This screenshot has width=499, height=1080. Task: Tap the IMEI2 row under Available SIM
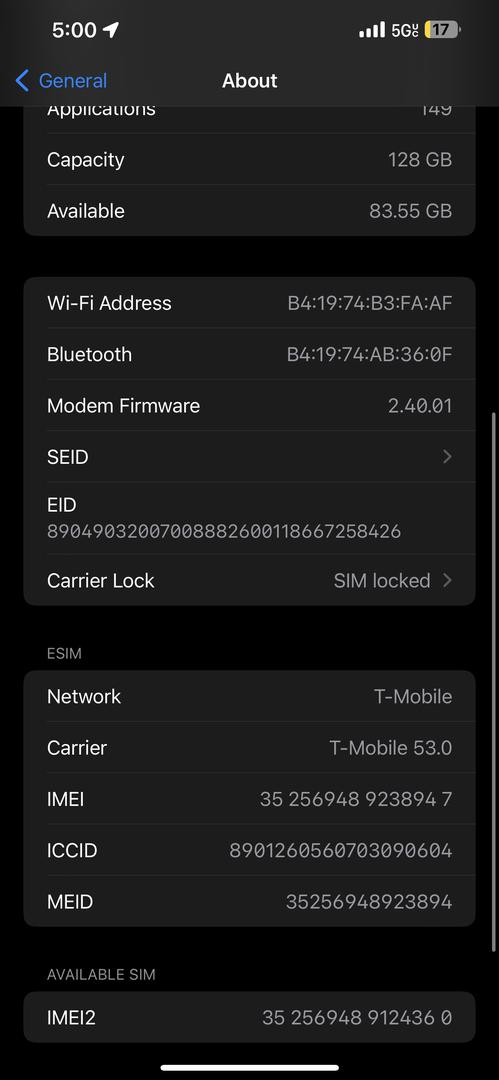tap(250, 1017)
